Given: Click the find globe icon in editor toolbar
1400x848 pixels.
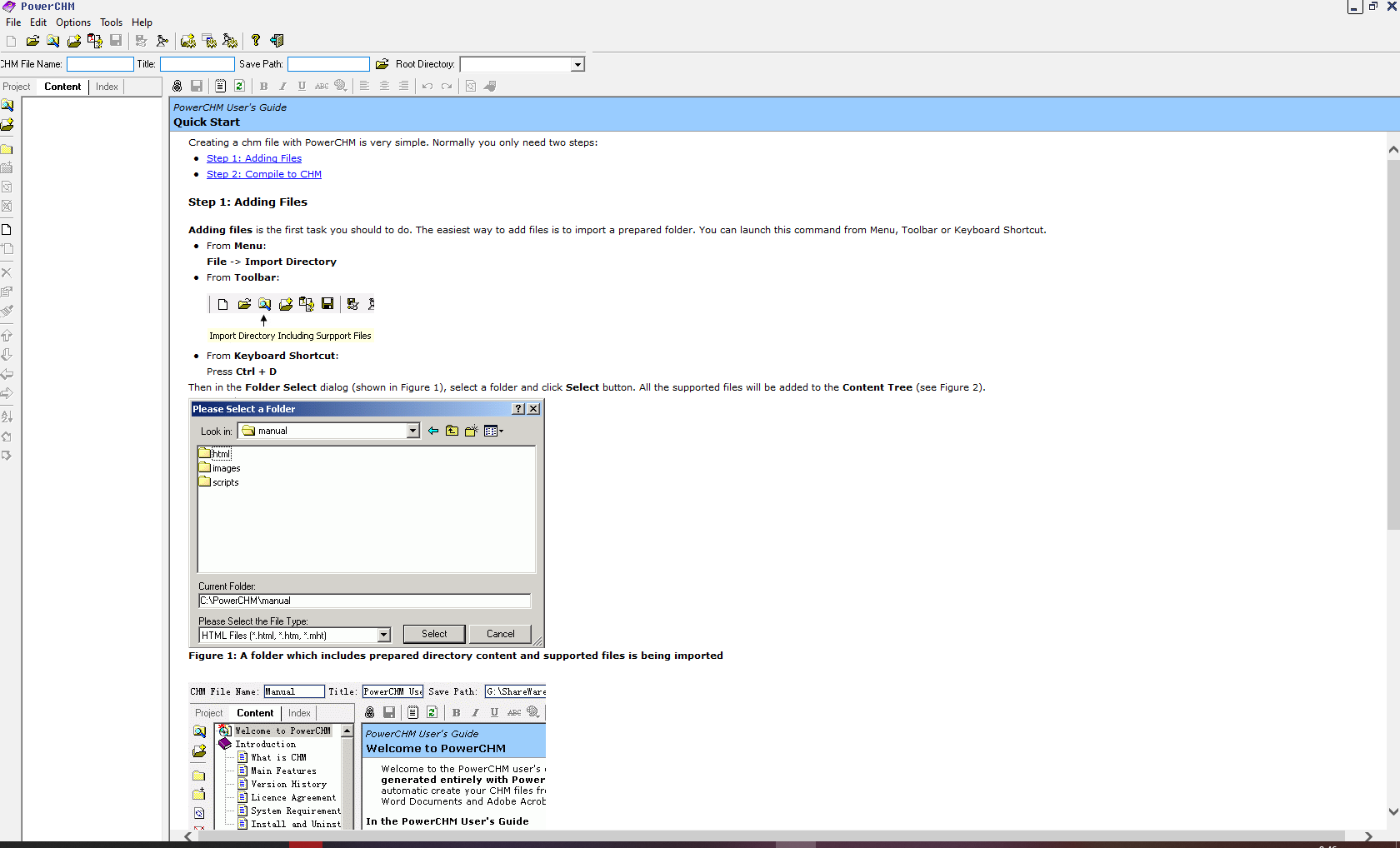Looking at the screenshot, I should (x=341, y=86).
